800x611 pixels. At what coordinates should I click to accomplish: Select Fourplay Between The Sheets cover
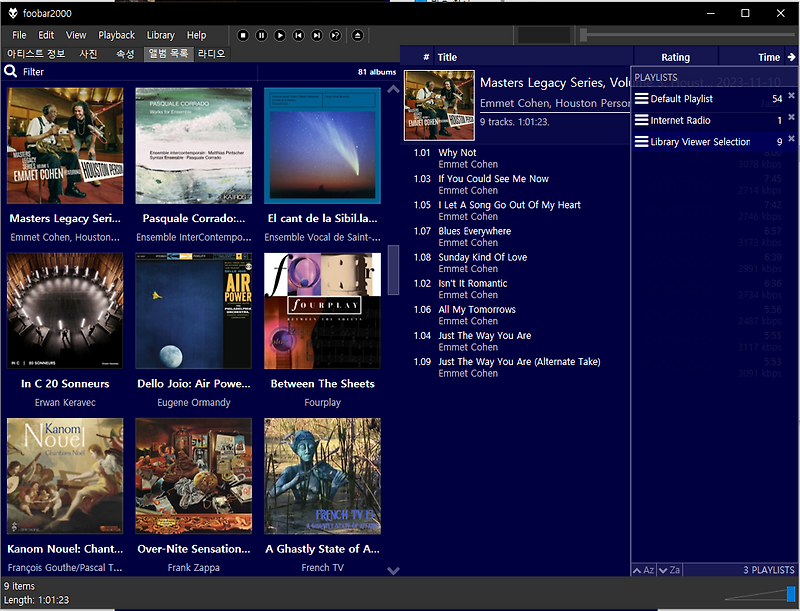pyautogui.click(x=322, y=311)
